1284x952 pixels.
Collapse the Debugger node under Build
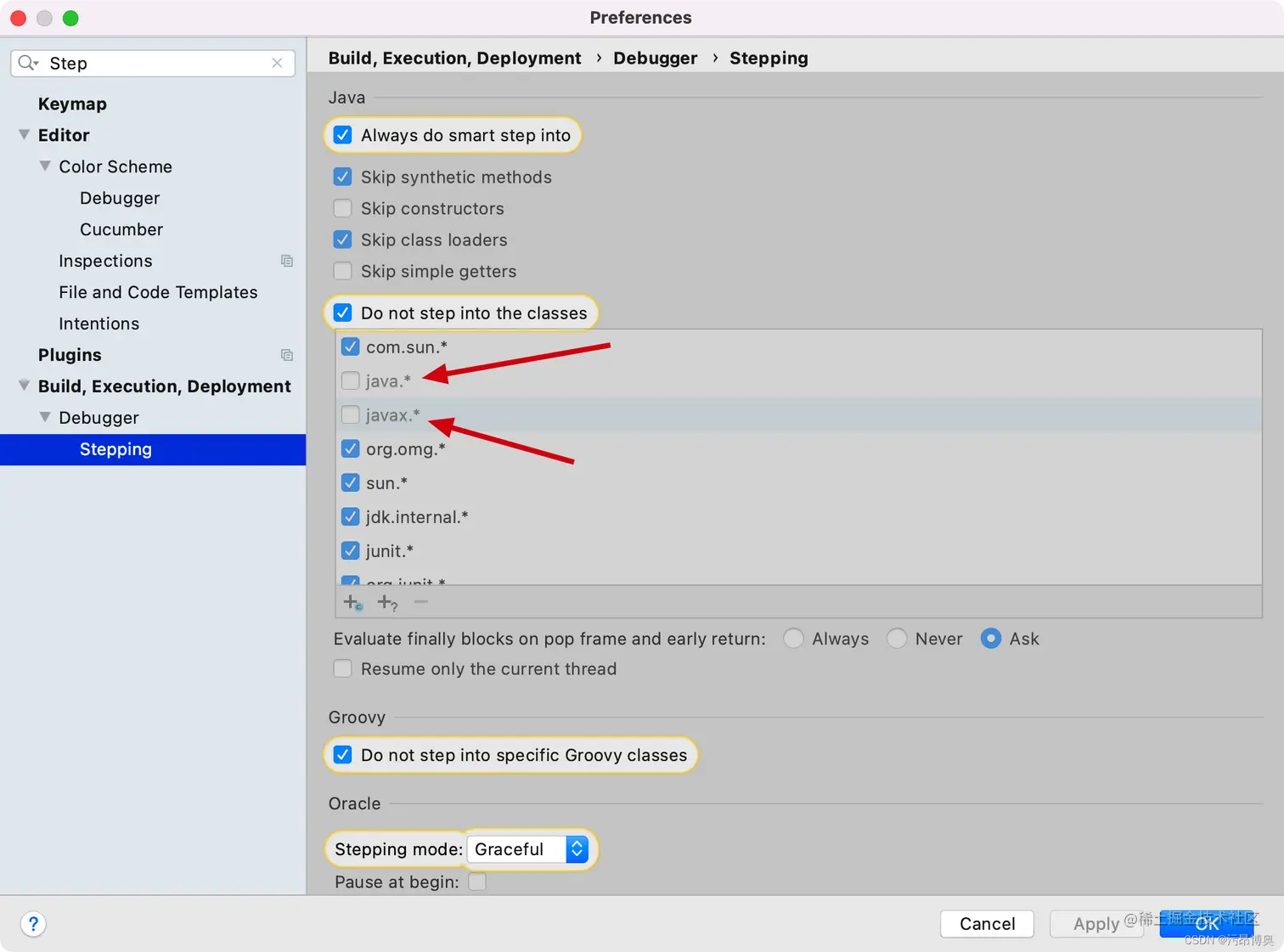45,418
